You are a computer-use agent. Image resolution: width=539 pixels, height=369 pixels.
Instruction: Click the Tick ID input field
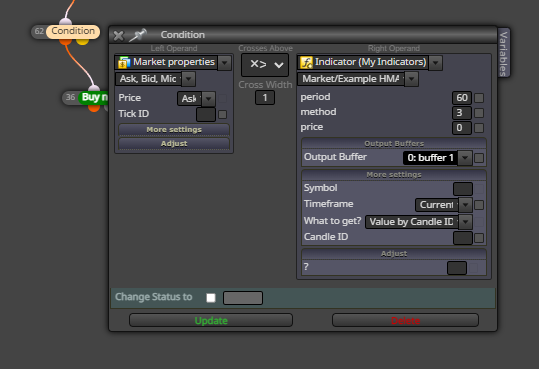point(206,114)
